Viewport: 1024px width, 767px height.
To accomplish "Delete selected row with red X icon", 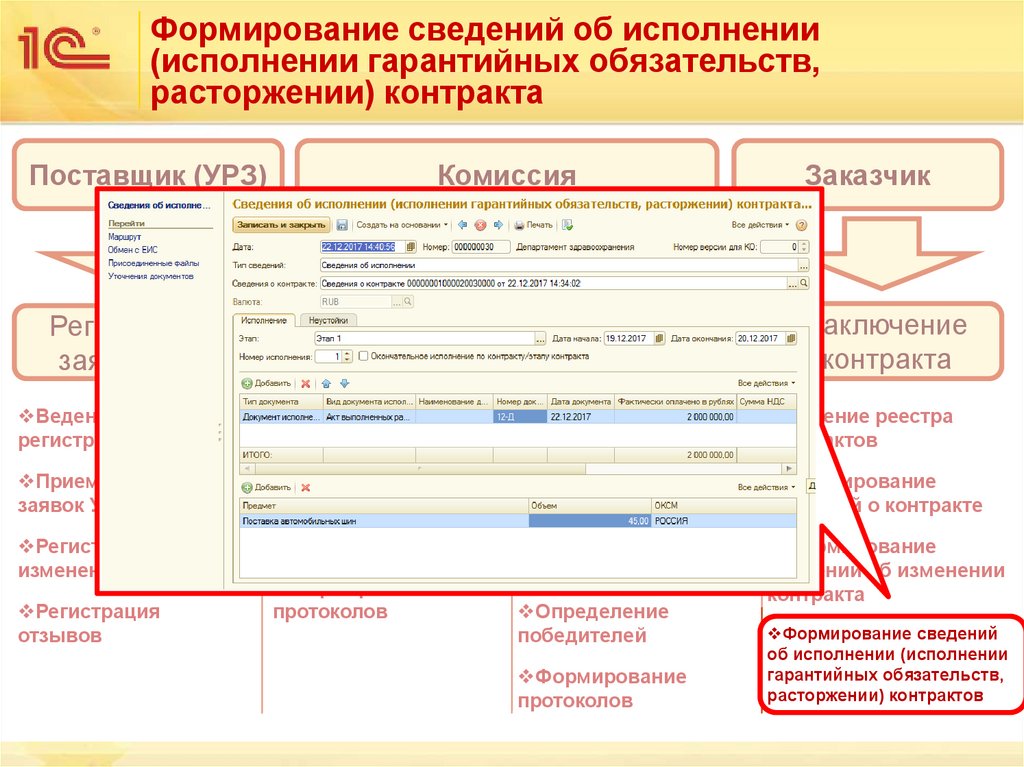I will pyautogui.click(x=305, y=382).
